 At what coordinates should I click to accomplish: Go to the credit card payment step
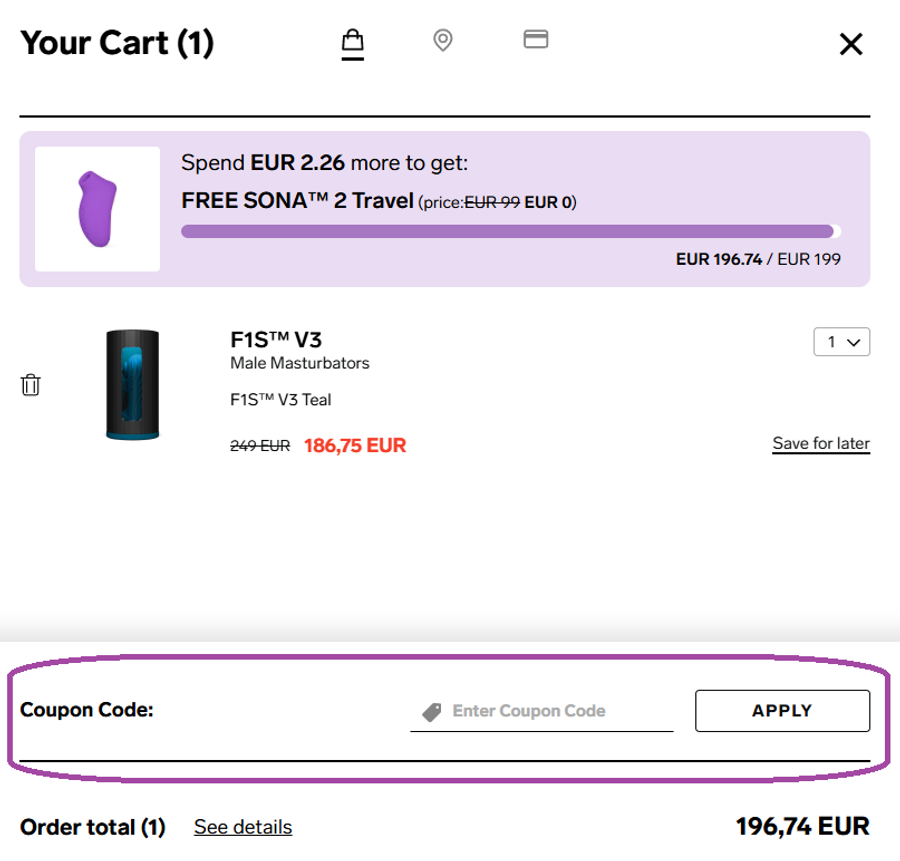coord(536,39)
